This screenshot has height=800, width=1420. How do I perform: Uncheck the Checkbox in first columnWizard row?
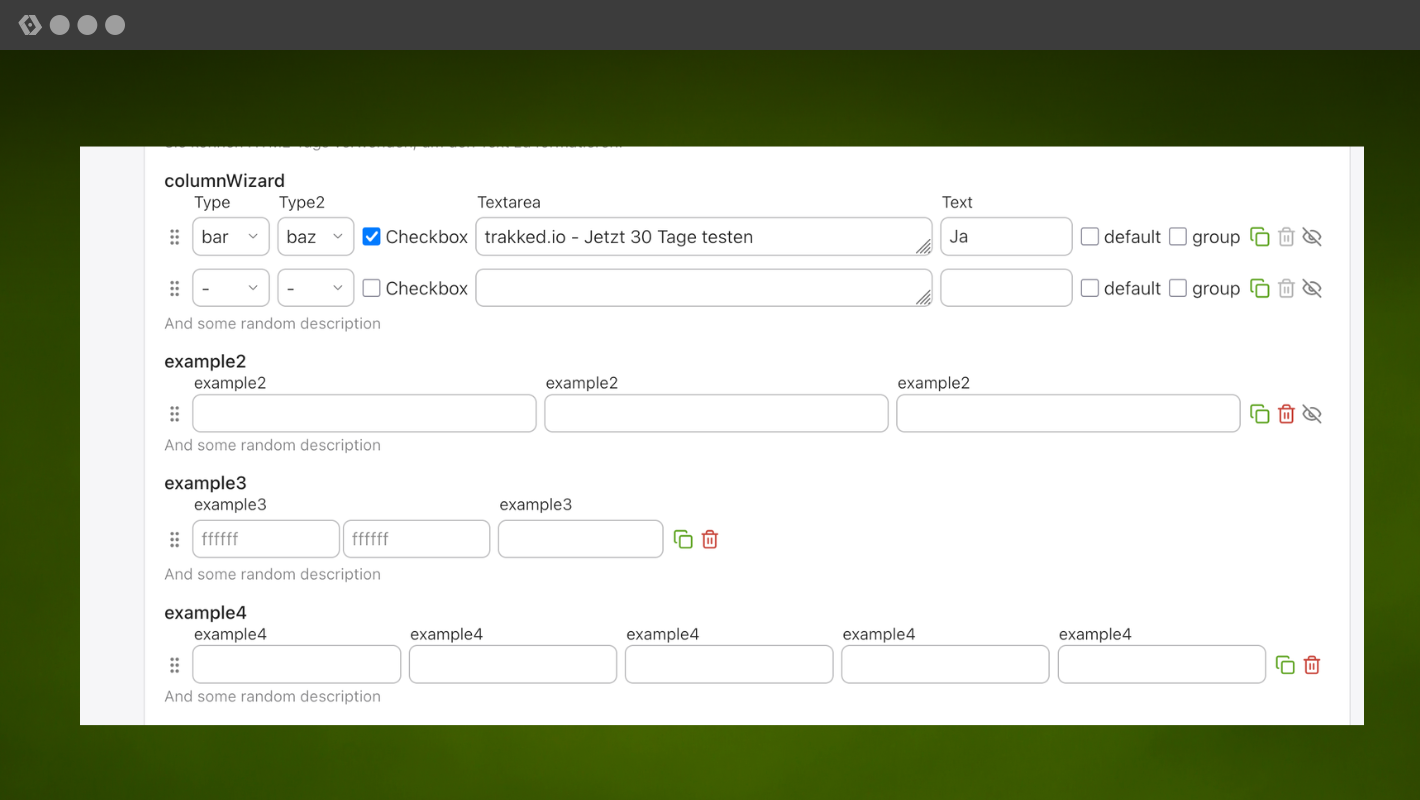[x=372, y=237]
